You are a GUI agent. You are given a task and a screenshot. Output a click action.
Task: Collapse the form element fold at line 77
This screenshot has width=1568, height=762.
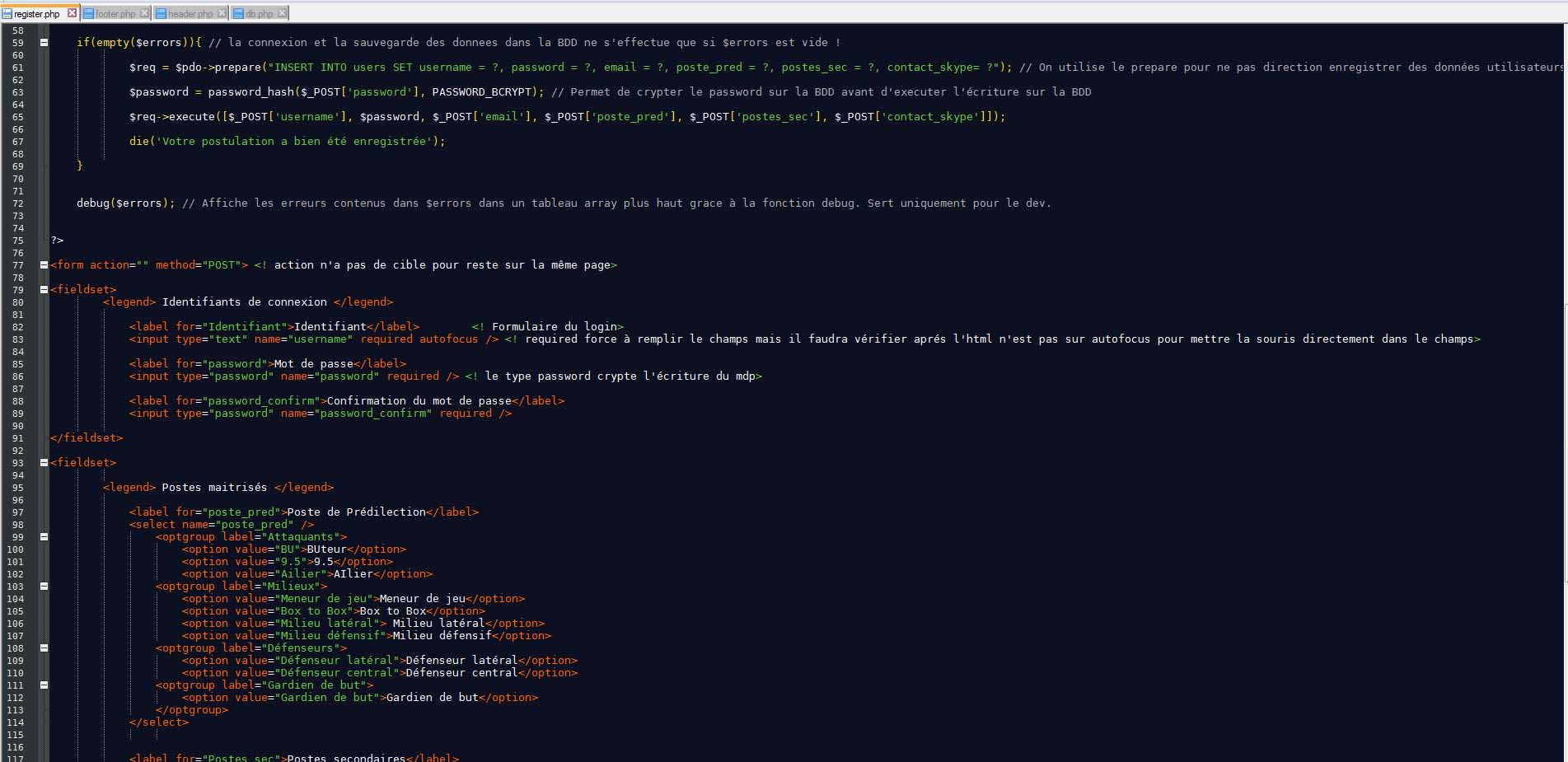43,264
